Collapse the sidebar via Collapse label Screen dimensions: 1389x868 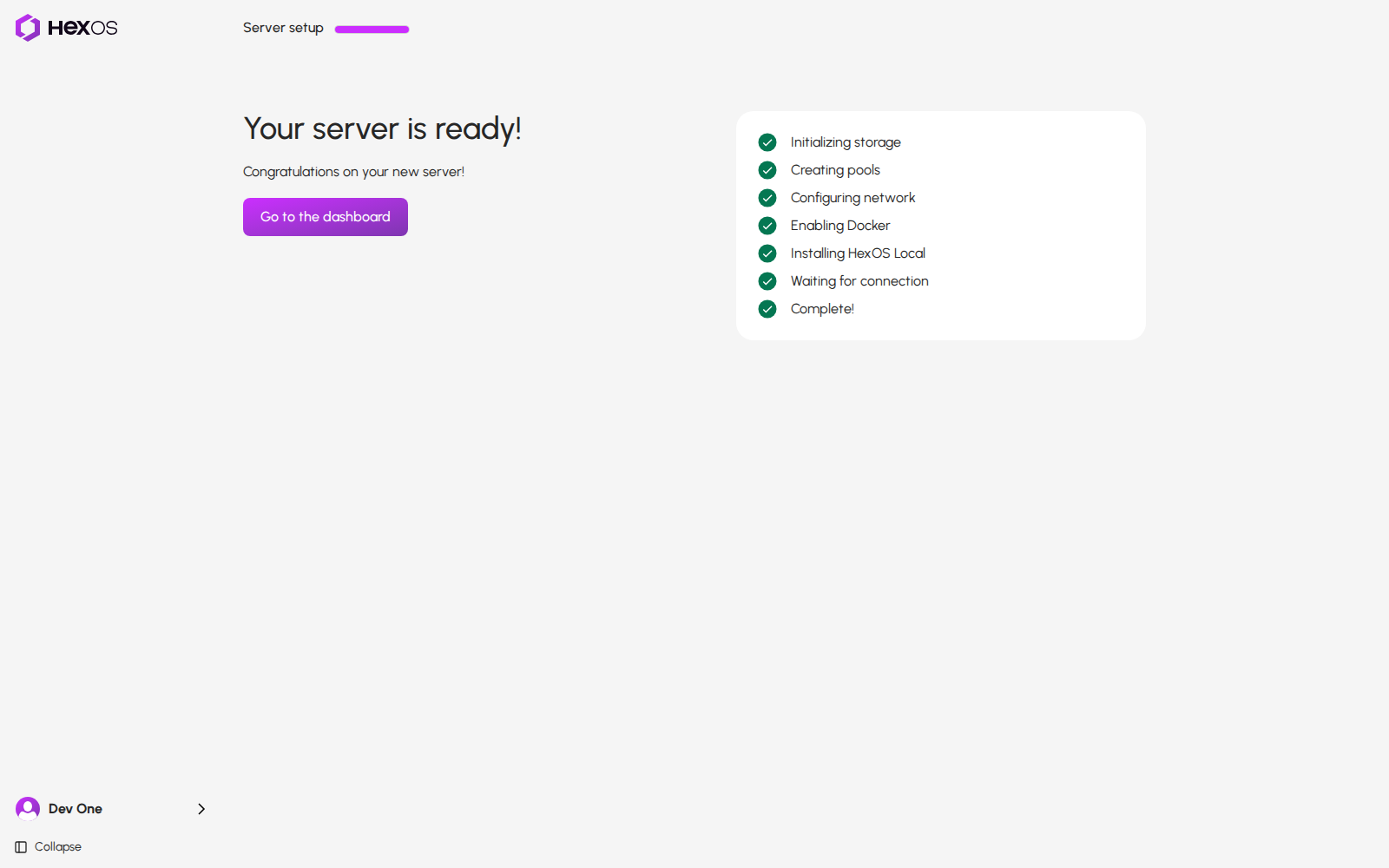pos(58,847)
